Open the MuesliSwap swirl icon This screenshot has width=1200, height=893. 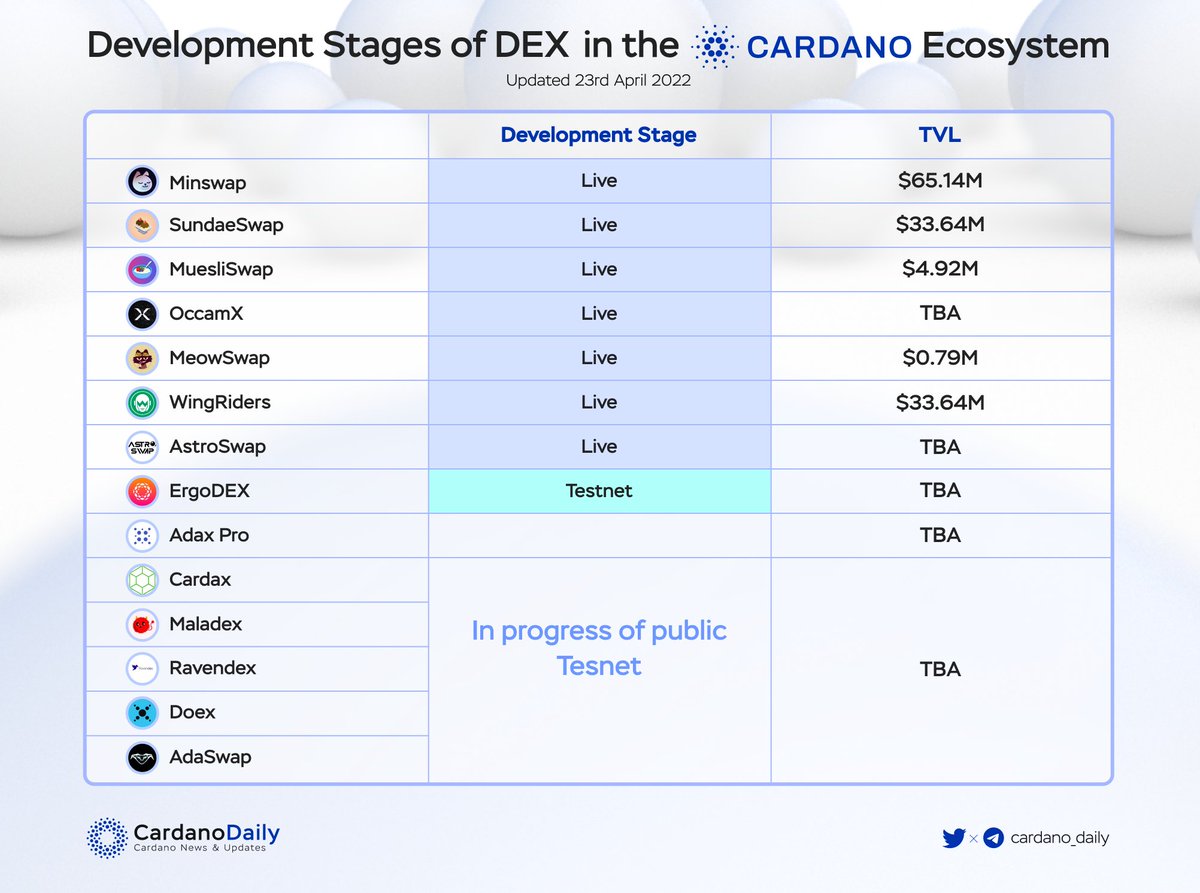(x=140, y=268)
